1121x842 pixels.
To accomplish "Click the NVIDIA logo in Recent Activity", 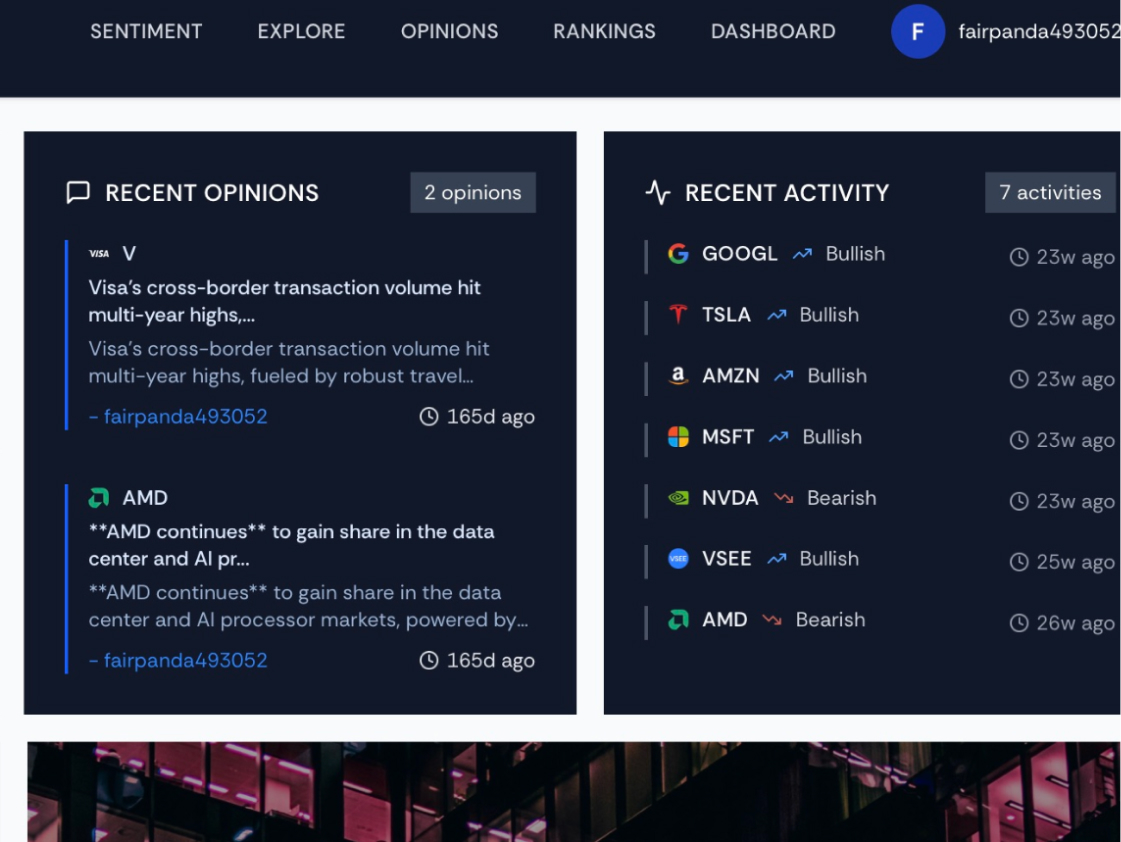I will pos(679,498).
